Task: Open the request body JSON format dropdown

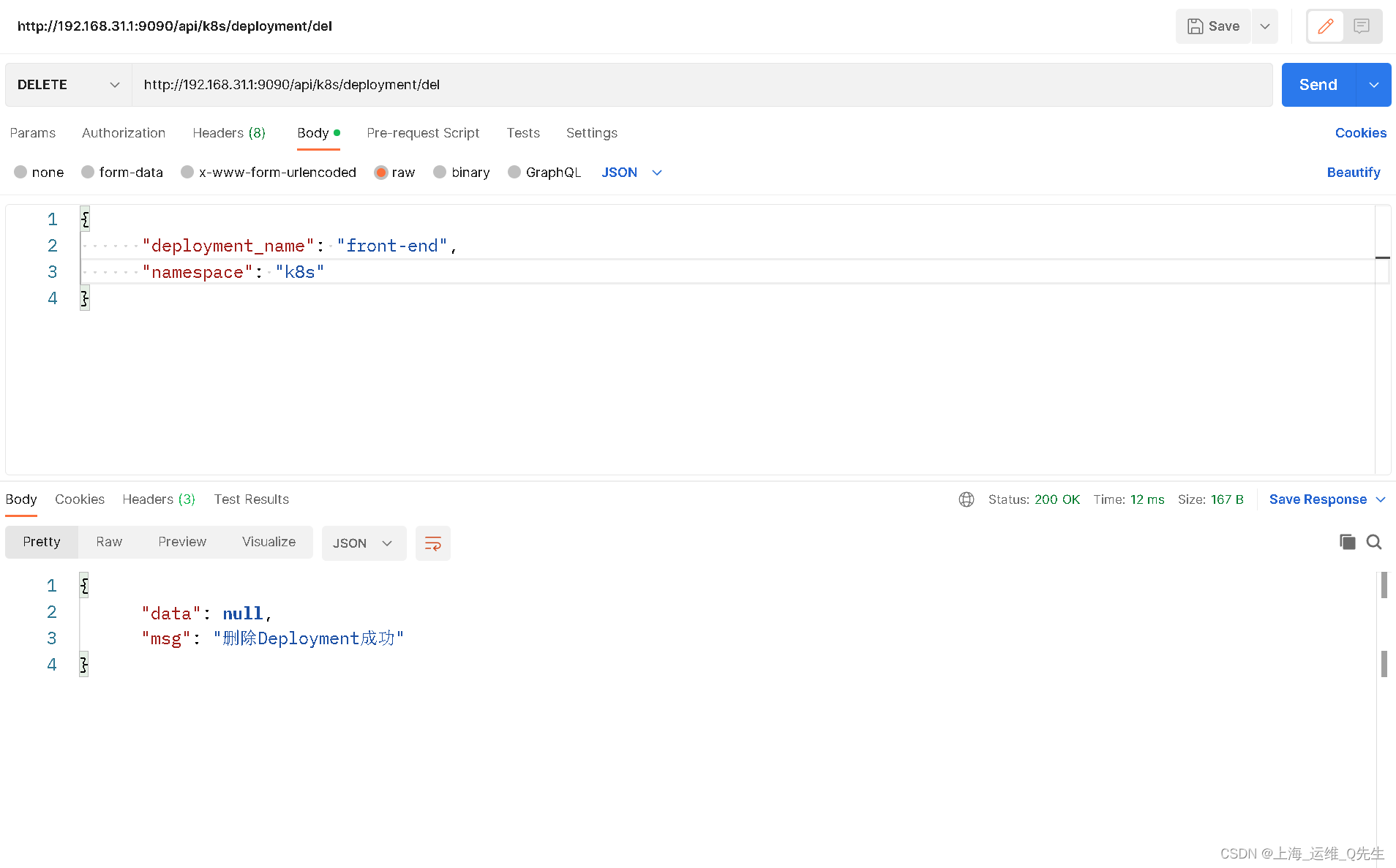Action: click(x=631, y=173)
